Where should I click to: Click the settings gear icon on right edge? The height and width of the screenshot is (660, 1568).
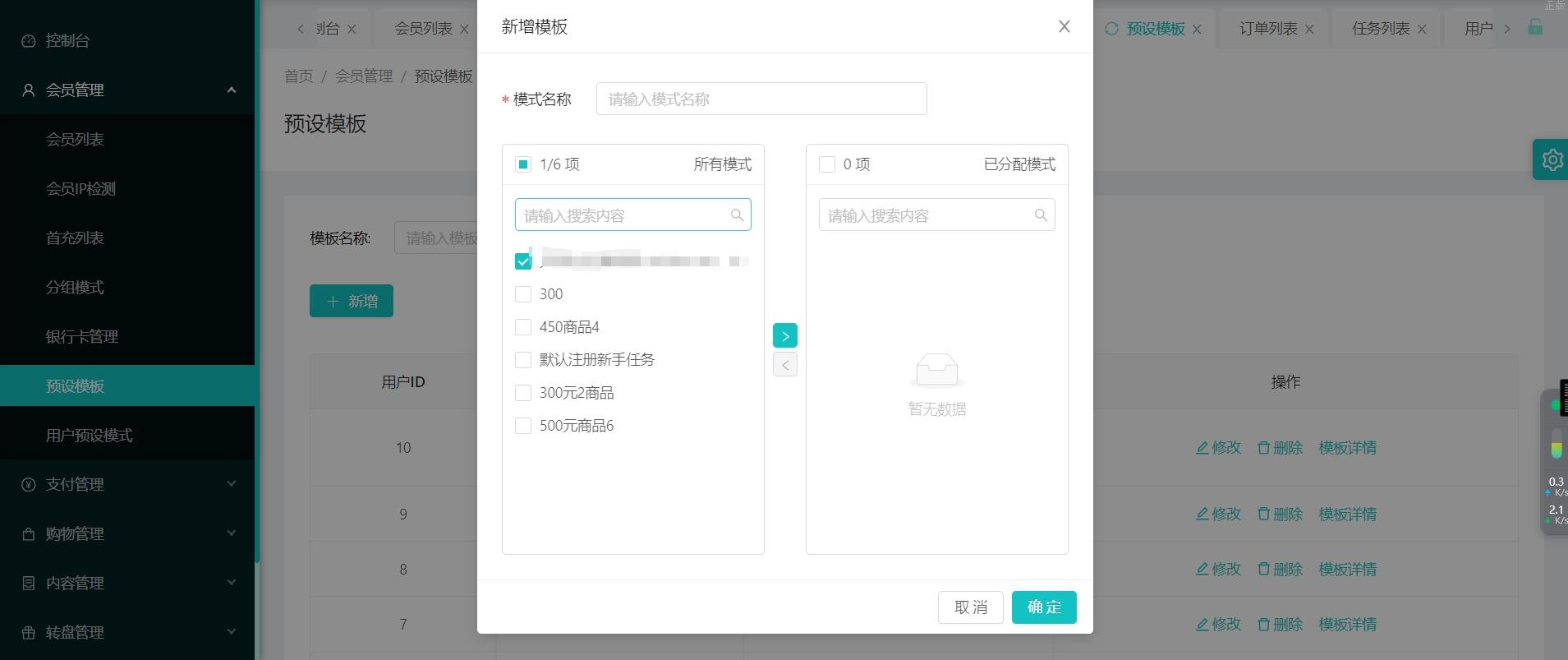pos(1552,159)
